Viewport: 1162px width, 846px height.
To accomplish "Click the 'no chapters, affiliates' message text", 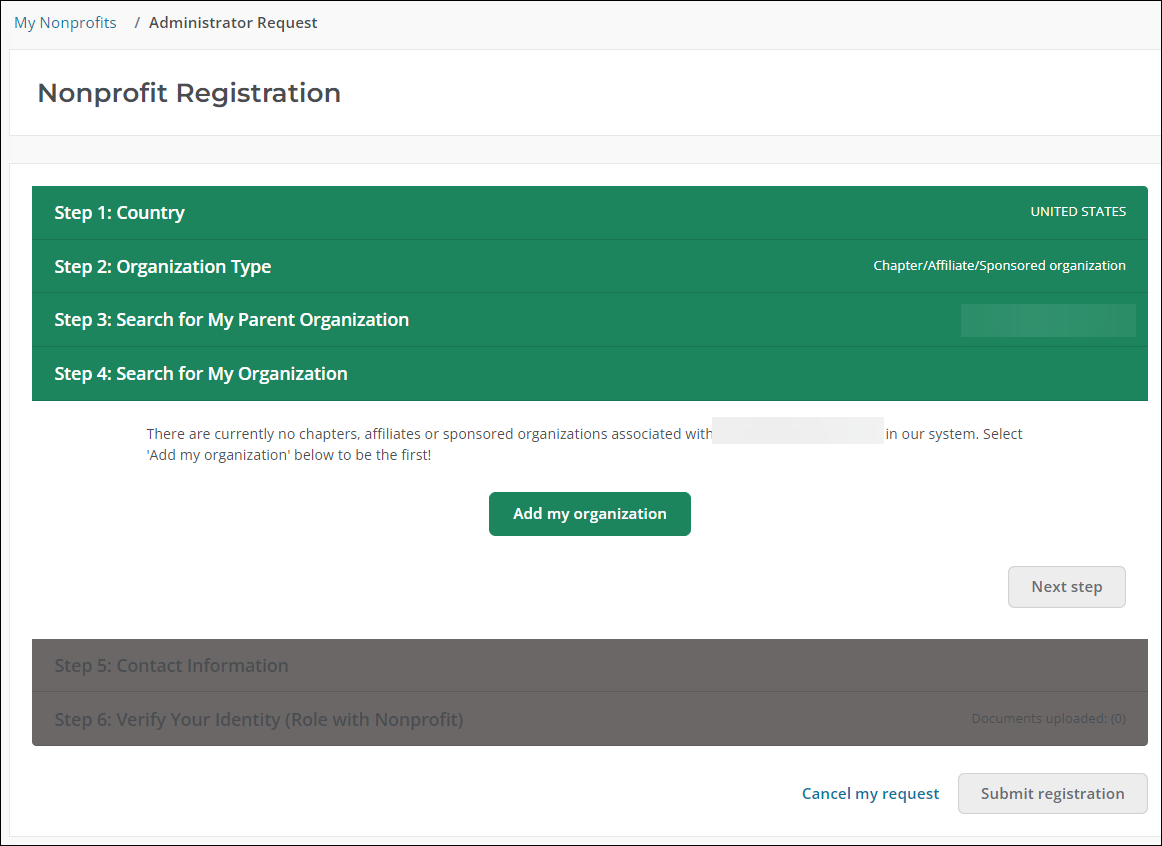I will point(428,434).
